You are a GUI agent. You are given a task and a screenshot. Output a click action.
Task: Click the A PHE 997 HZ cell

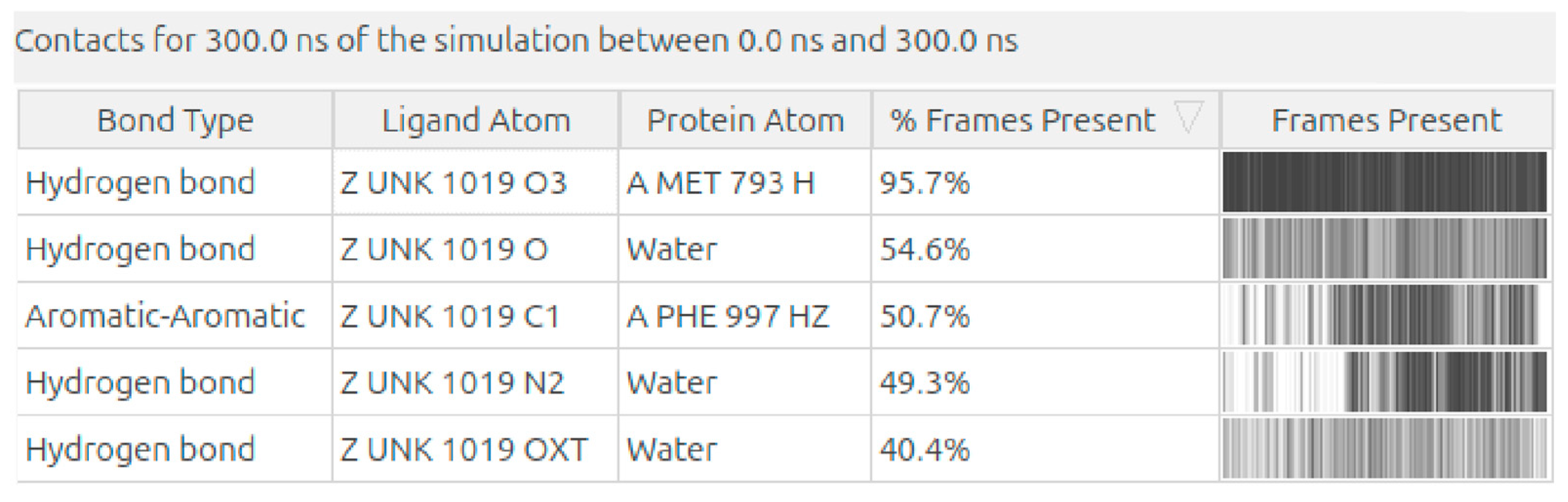(728, 316)
